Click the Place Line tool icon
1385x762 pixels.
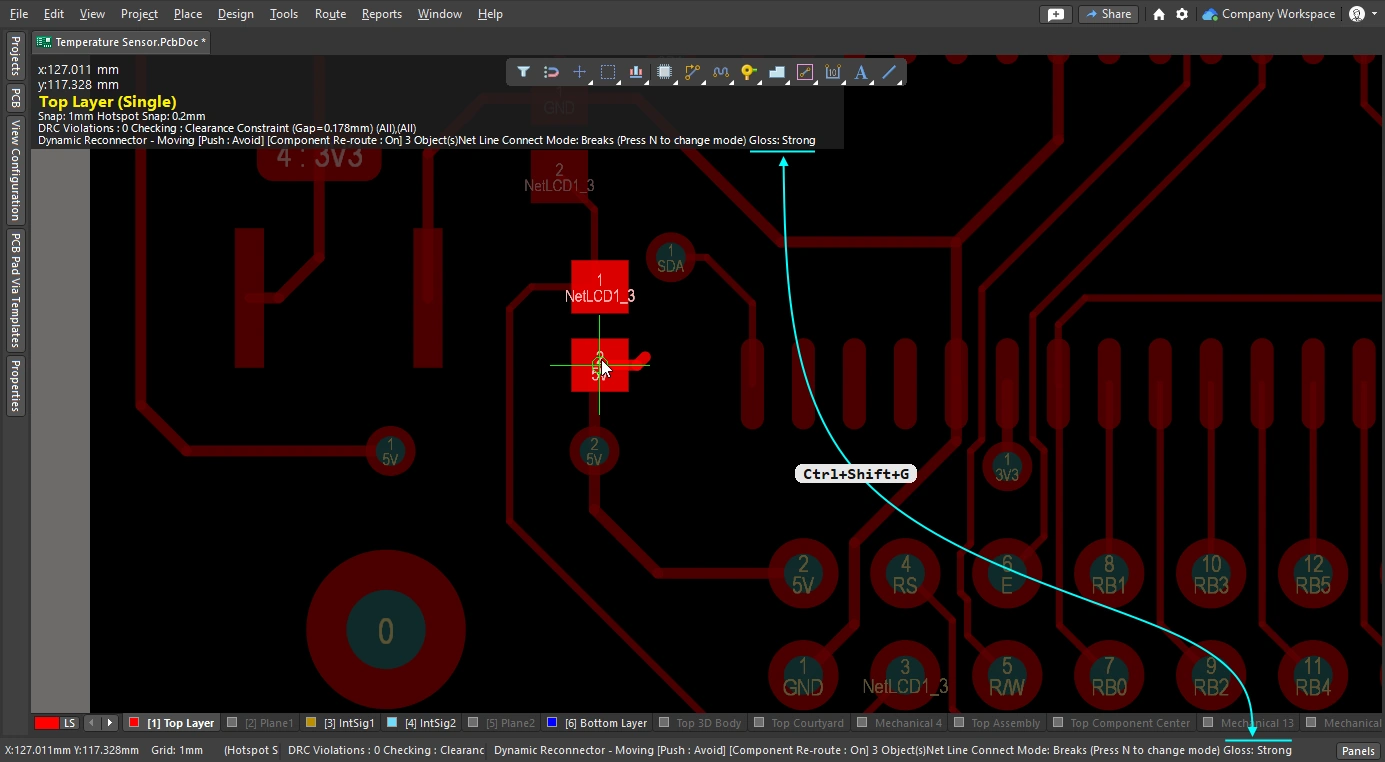coord(889,72)
